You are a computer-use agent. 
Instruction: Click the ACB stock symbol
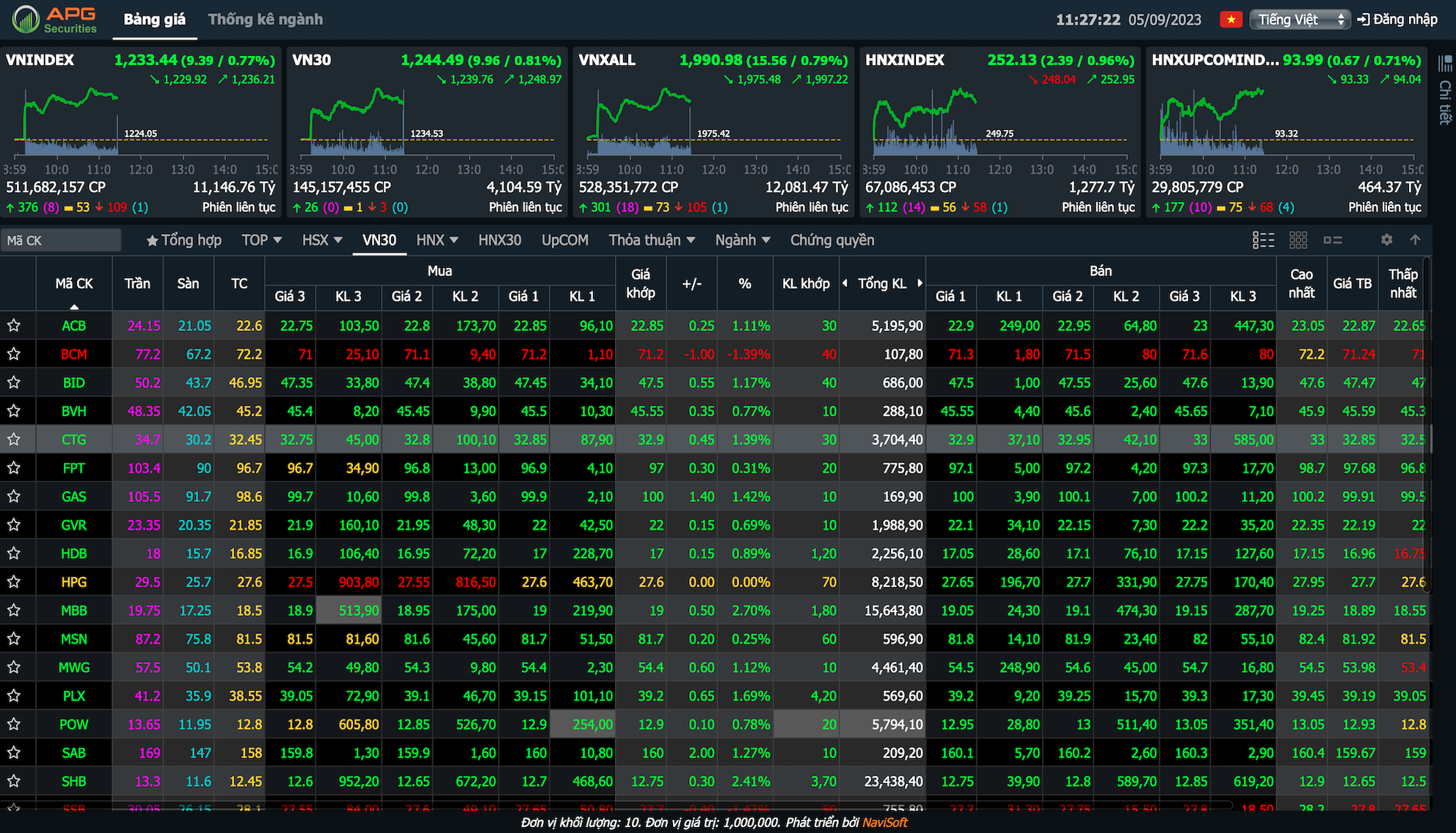[x=74, y=326]
